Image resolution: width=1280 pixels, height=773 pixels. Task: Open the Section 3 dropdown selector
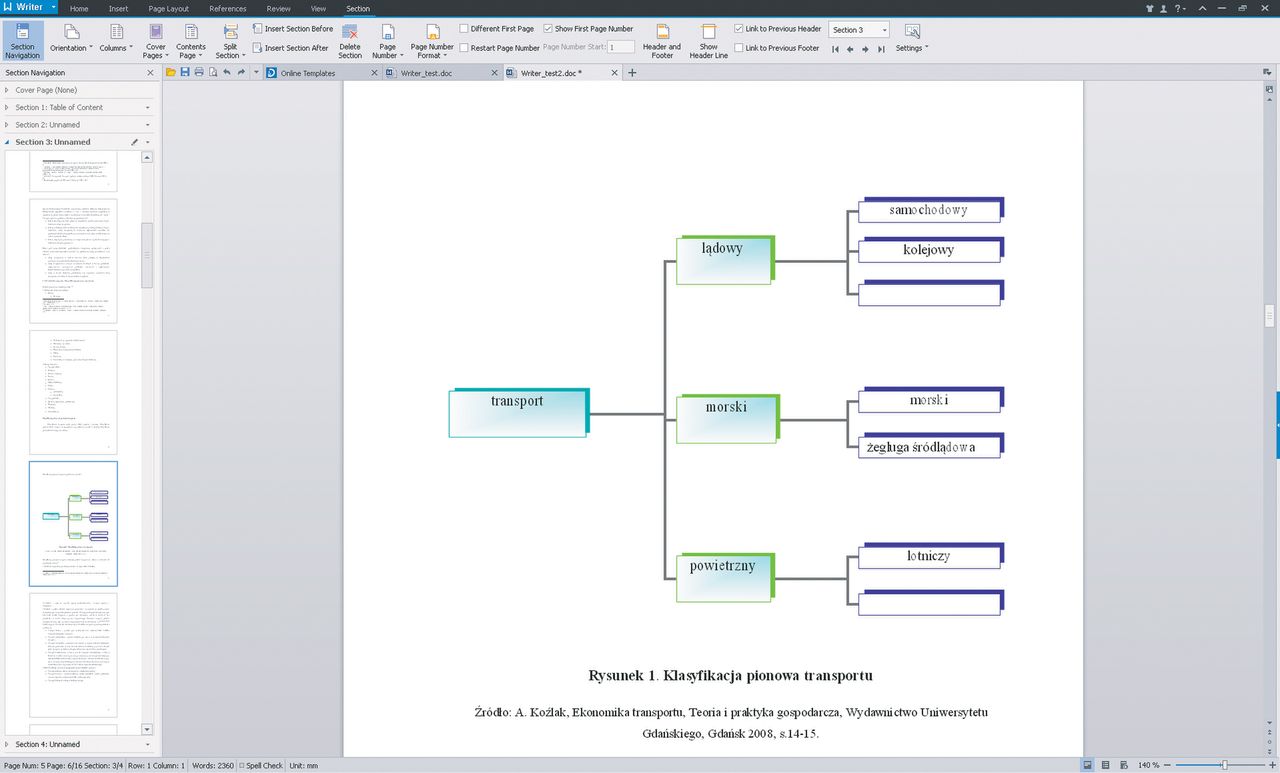pyautogui.click(x=859, y=30)
